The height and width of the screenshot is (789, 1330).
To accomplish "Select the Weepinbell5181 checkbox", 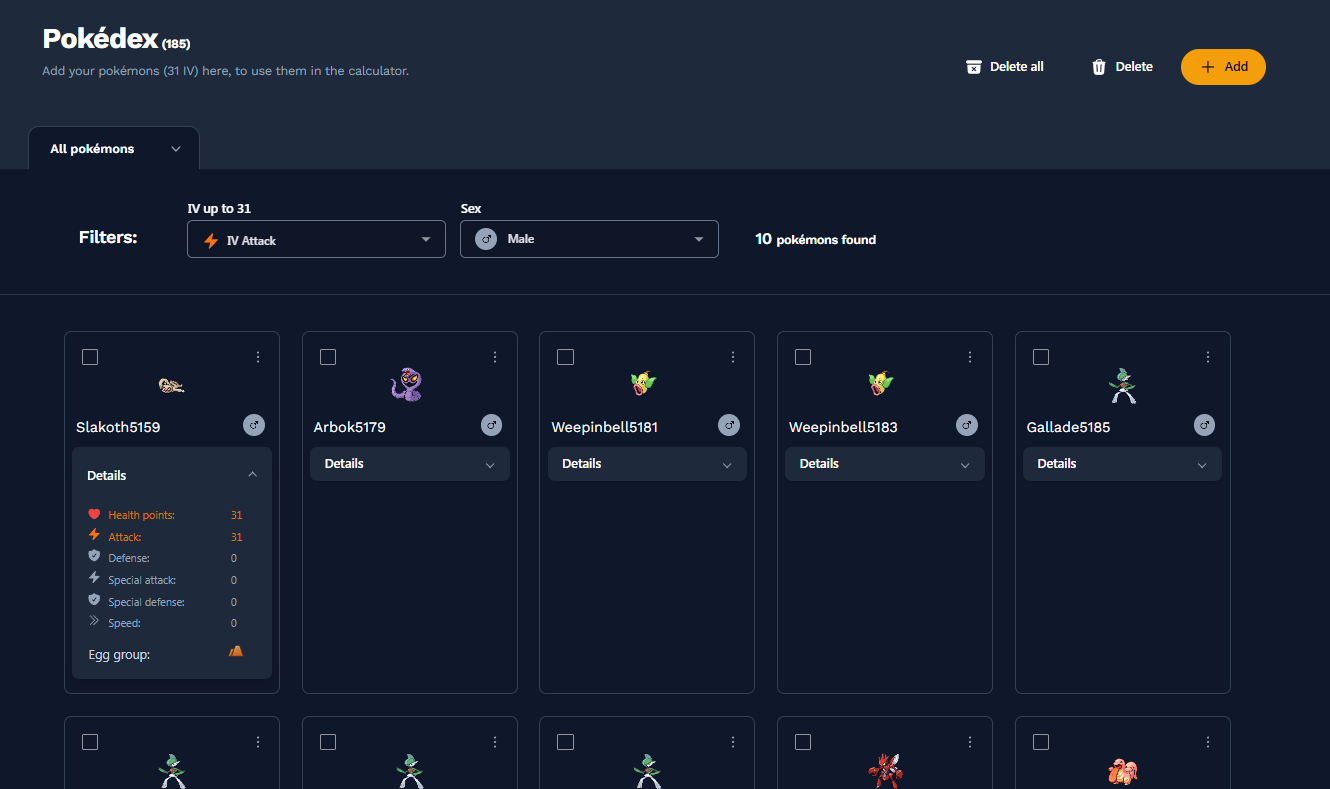I will [565, 357].
